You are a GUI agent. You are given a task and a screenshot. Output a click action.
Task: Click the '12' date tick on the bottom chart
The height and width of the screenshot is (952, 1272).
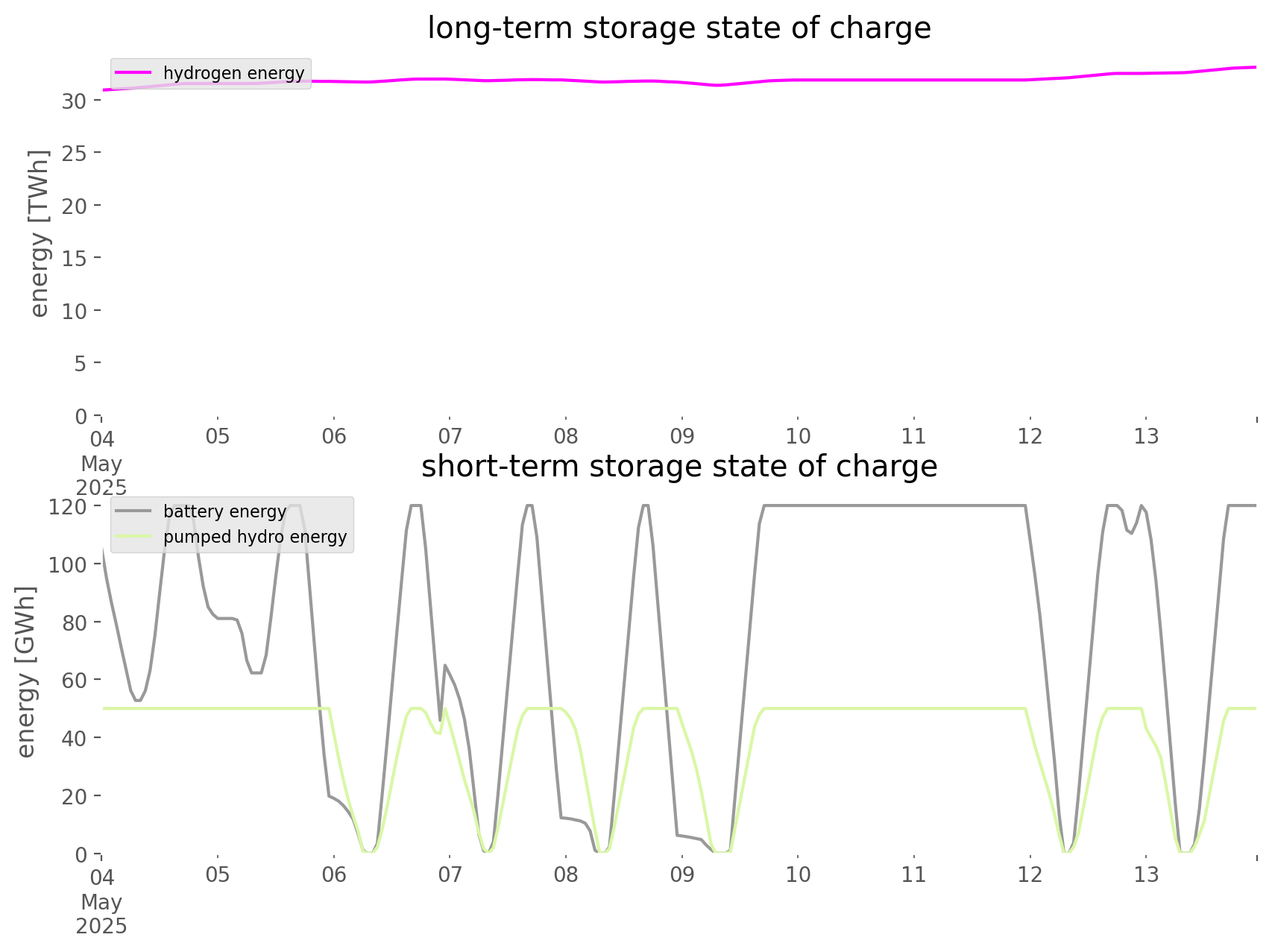[x=1030, y=874]
